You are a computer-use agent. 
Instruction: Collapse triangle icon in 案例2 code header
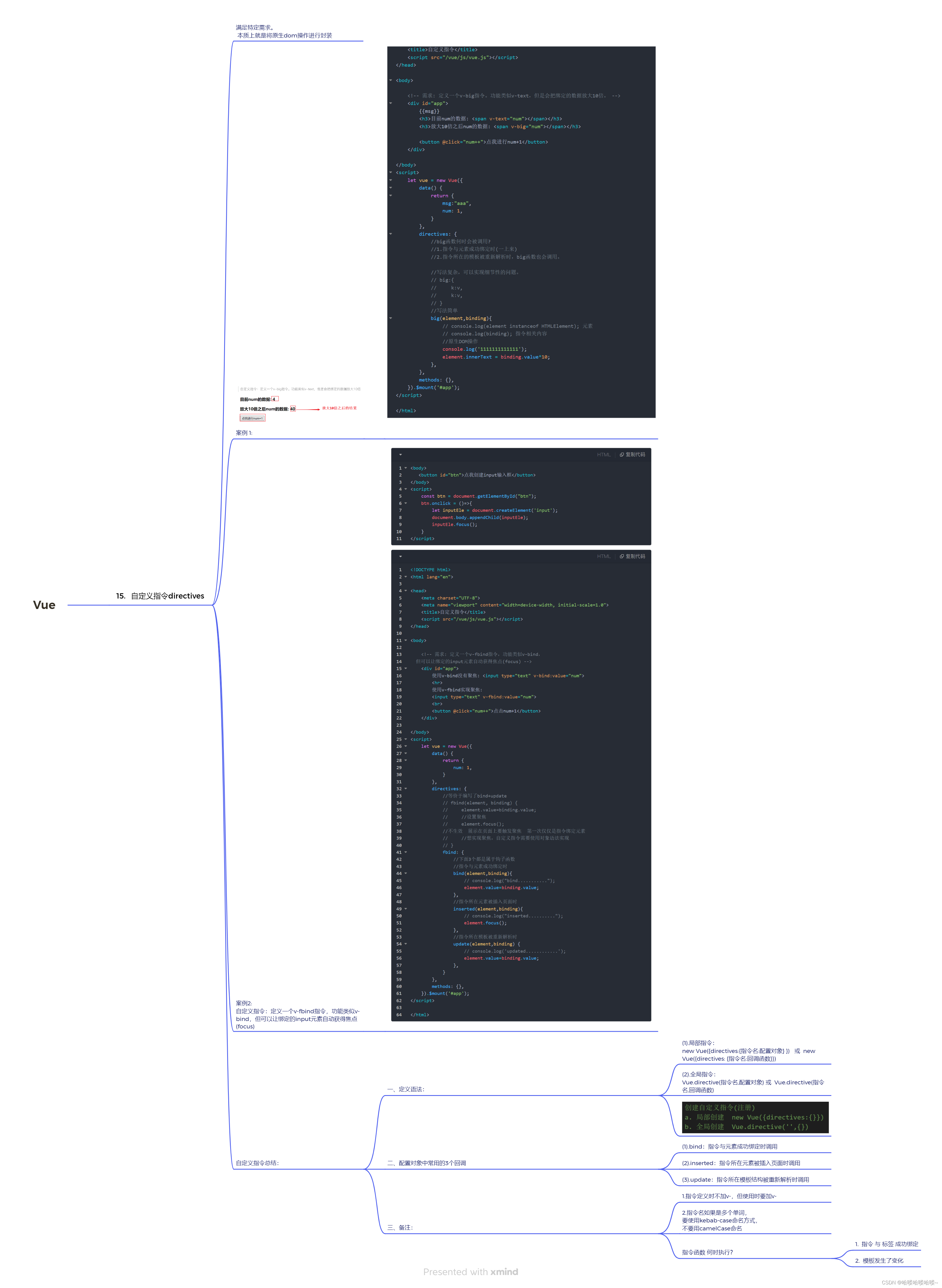pyautogui.click(x=401, y=556)
